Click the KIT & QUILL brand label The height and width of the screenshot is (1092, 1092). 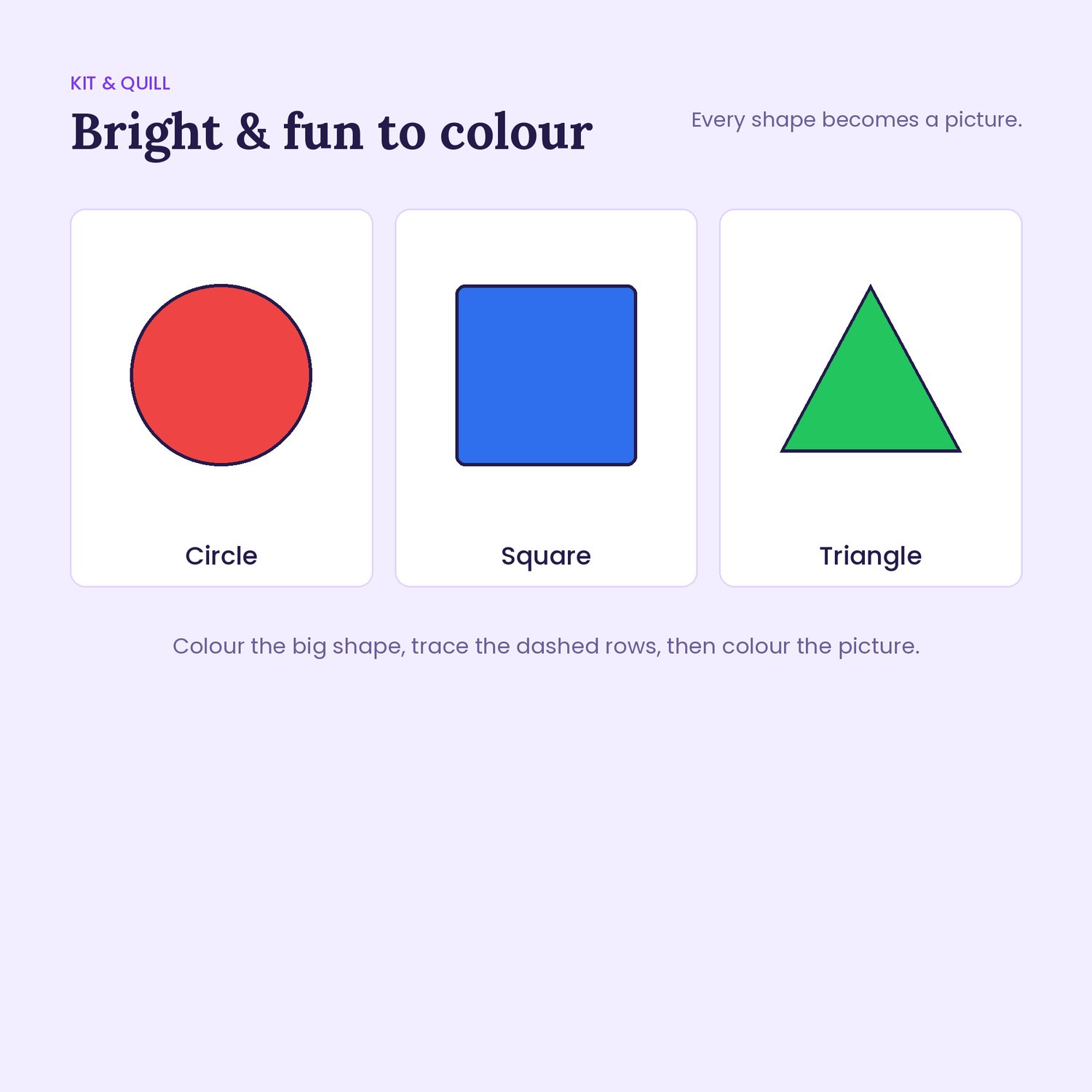[x=120, y=84]
